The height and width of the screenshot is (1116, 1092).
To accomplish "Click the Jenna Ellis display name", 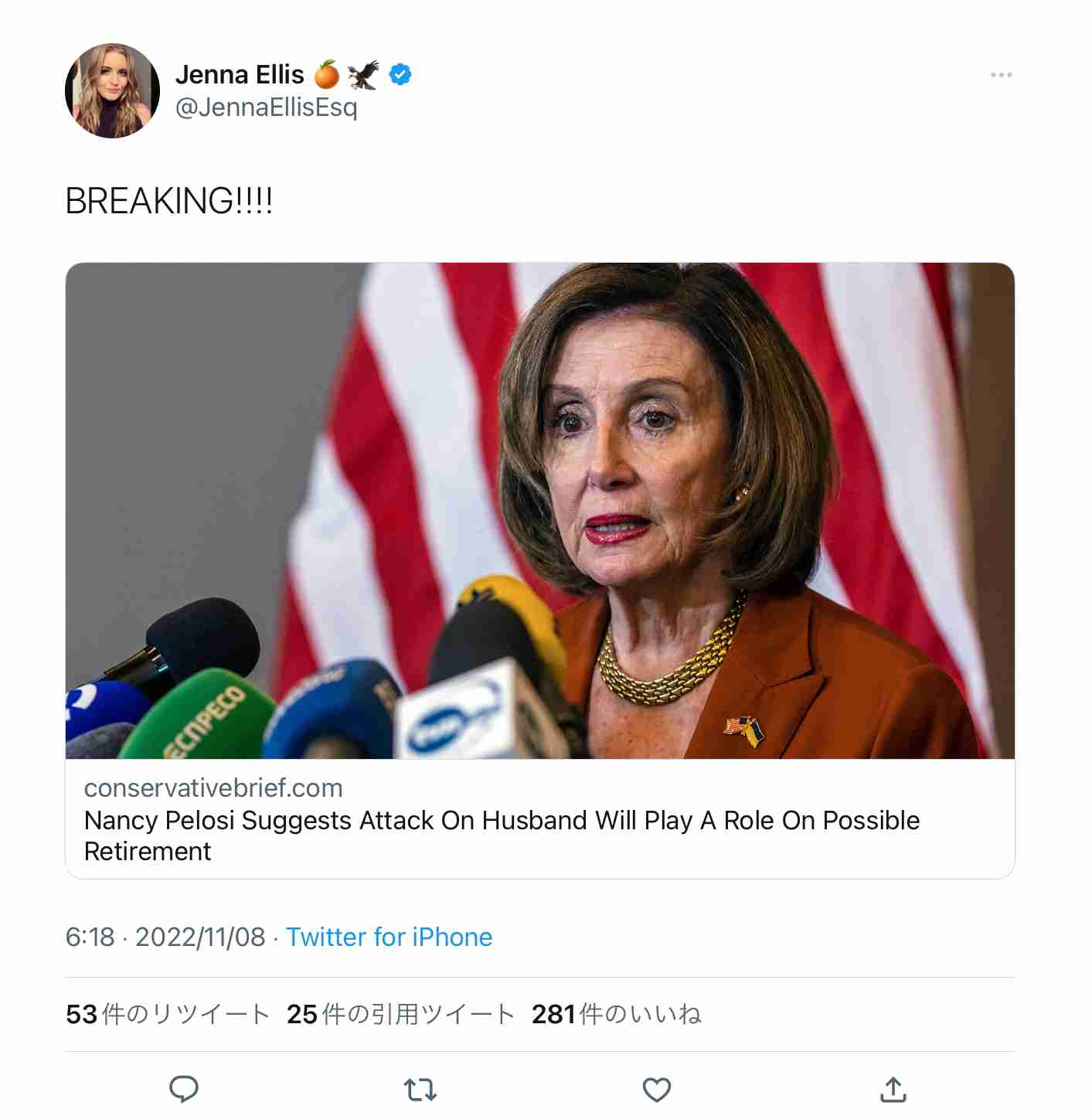I will click(x=240, y=75).
